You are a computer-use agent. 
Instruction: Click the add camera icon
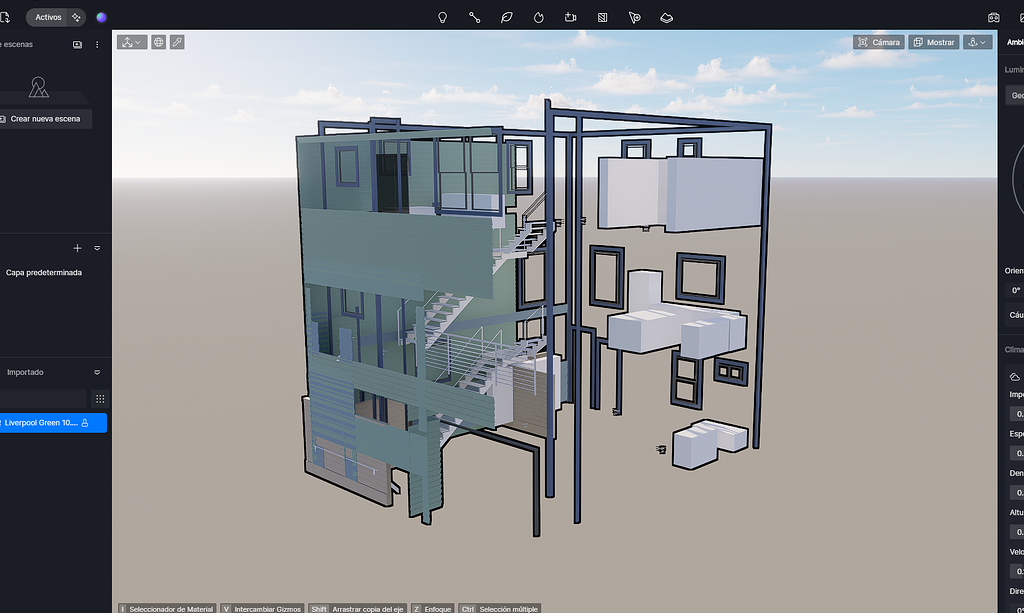570,18
